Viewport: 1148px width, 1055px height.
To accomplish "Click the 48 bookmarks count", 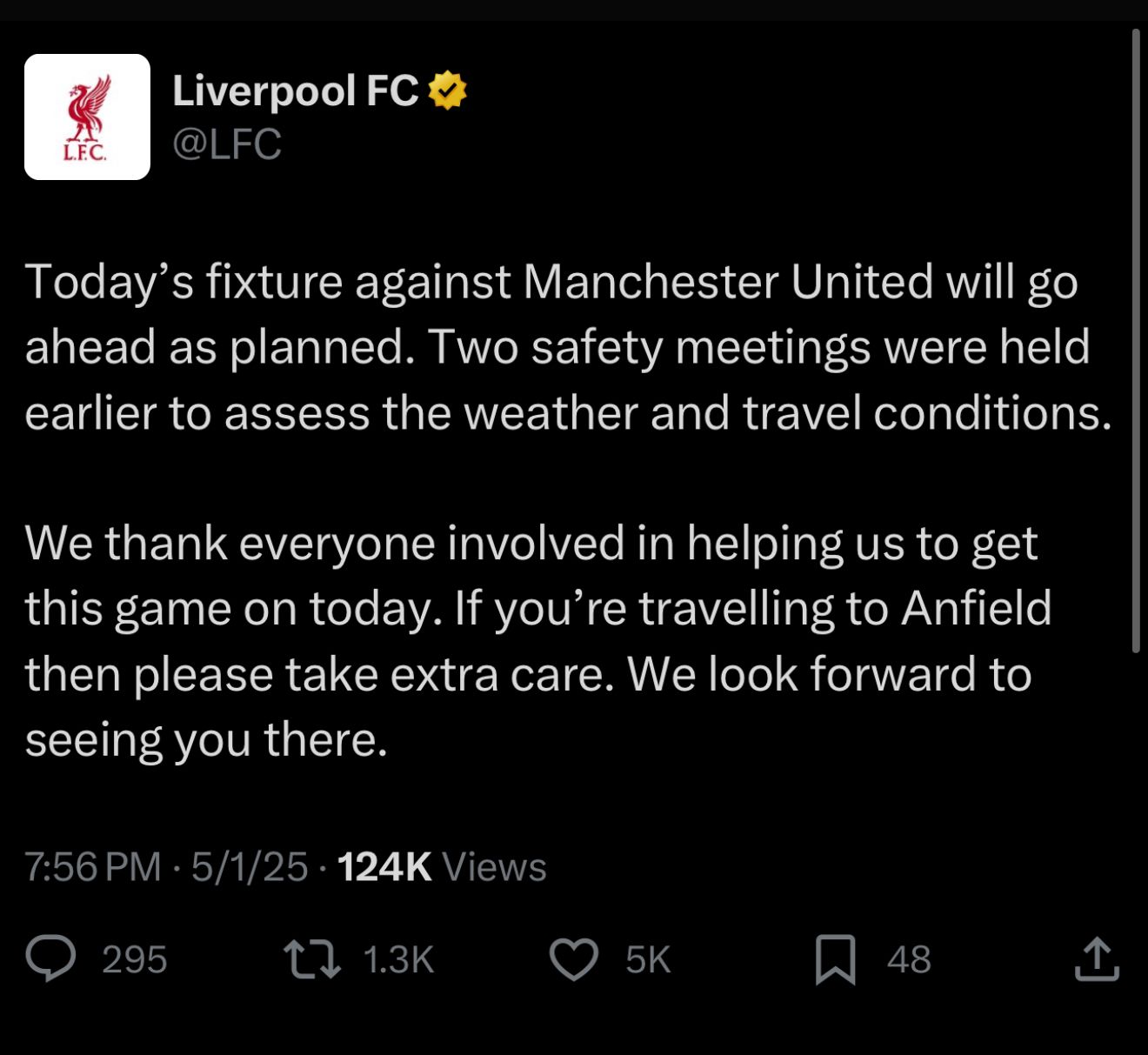I will click(x=909, y=959).
